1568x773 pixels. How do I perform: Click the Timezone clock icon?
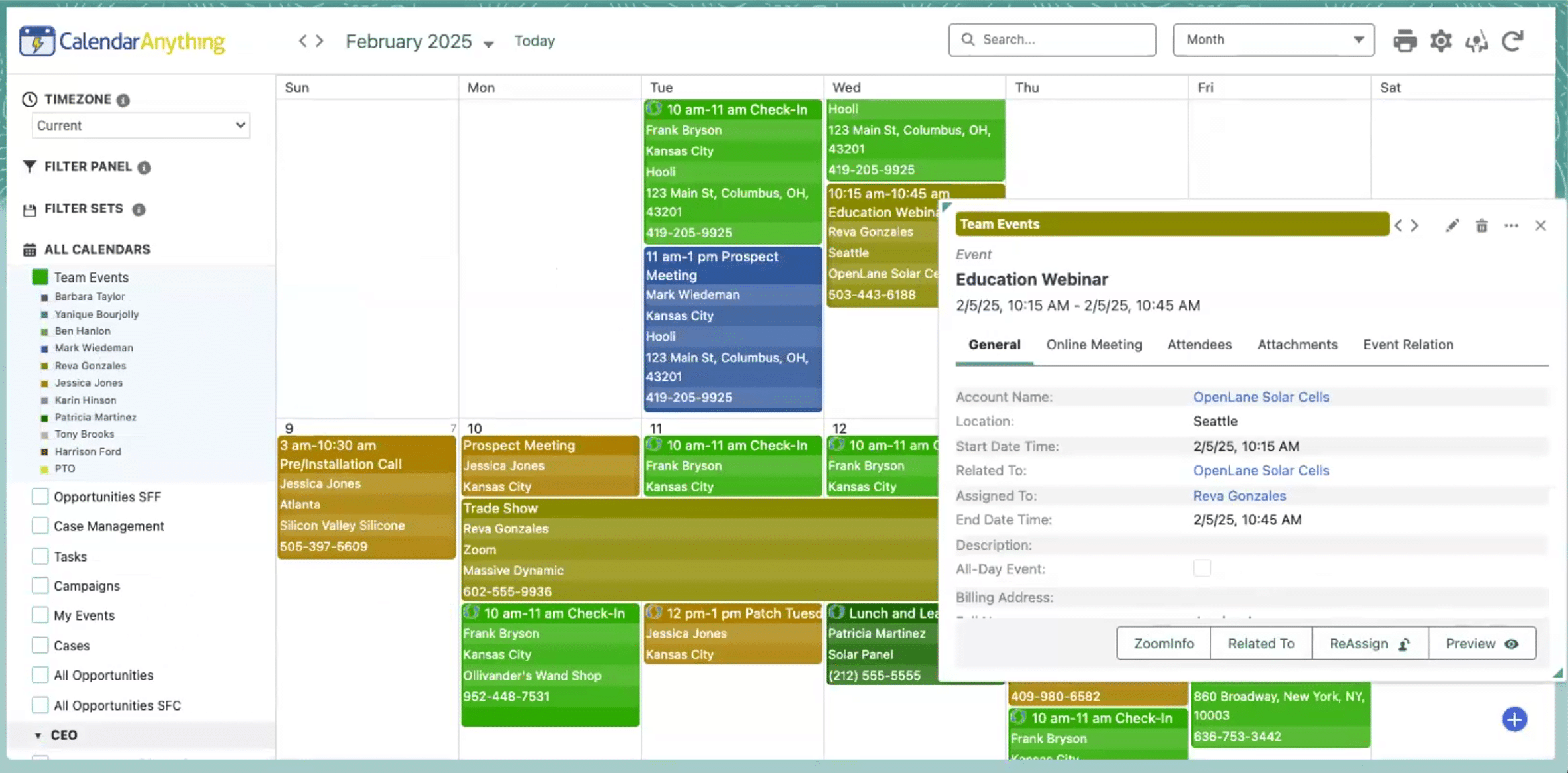pos(29,99)
